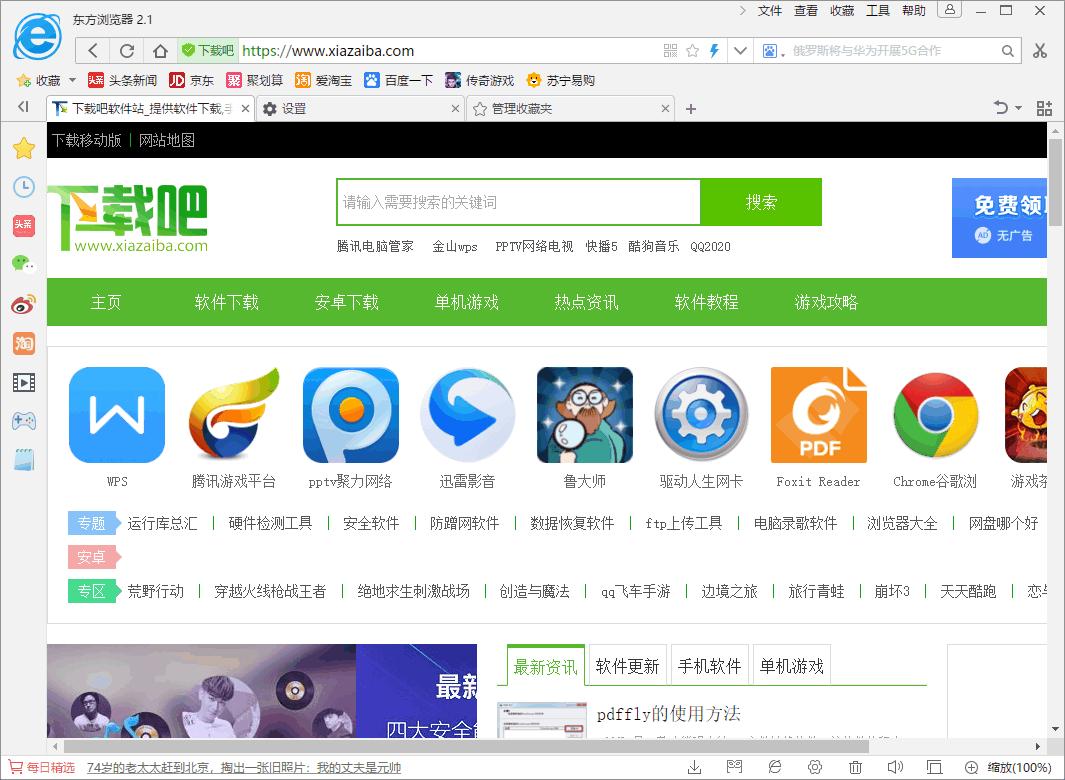Open the notepad sidebar icon
The height and width of the screenshot is (780, 1065).
coord(24,460)
